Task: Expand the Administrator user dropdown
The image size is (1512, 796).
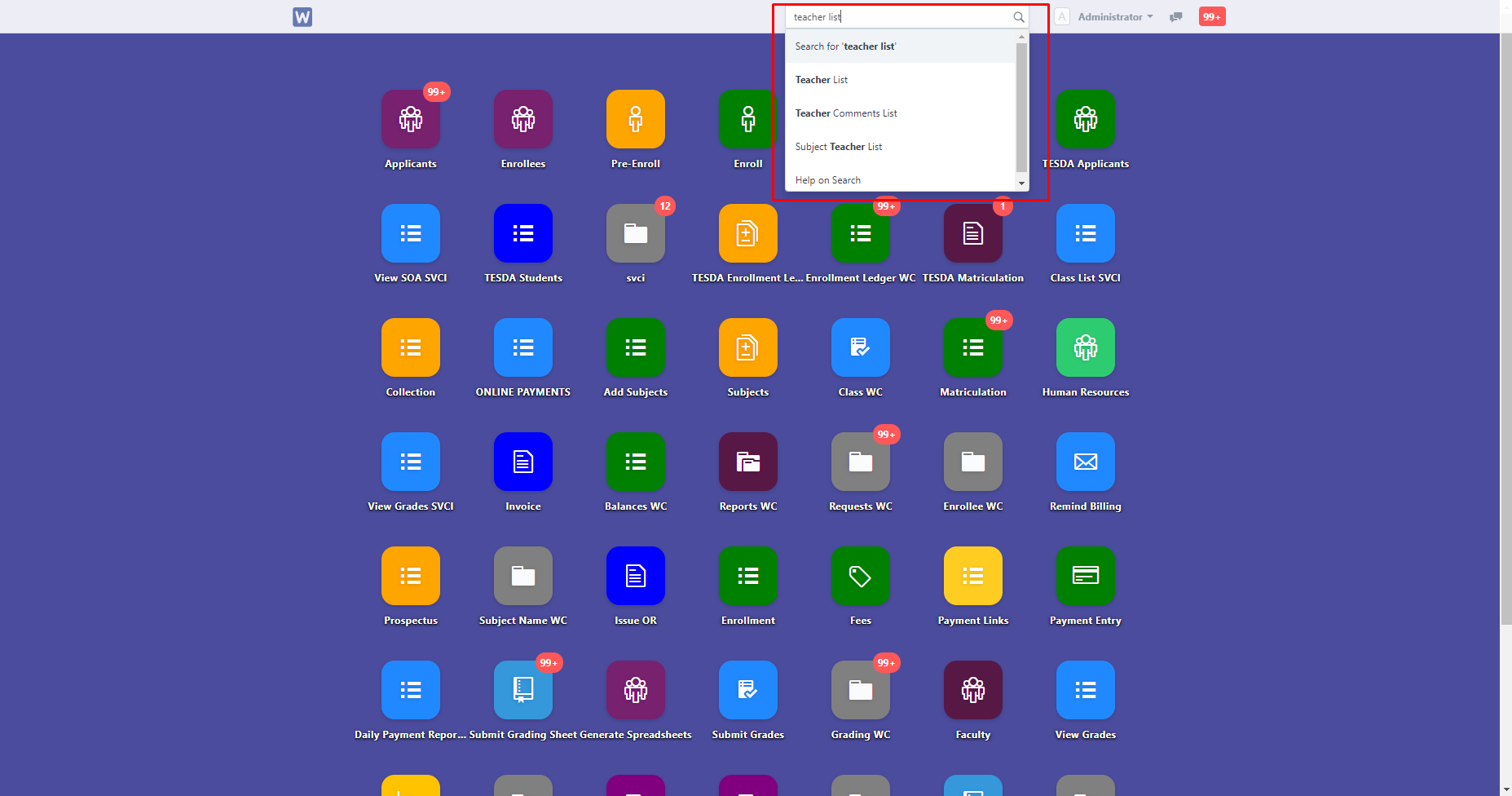Action: pos(1115,16)
